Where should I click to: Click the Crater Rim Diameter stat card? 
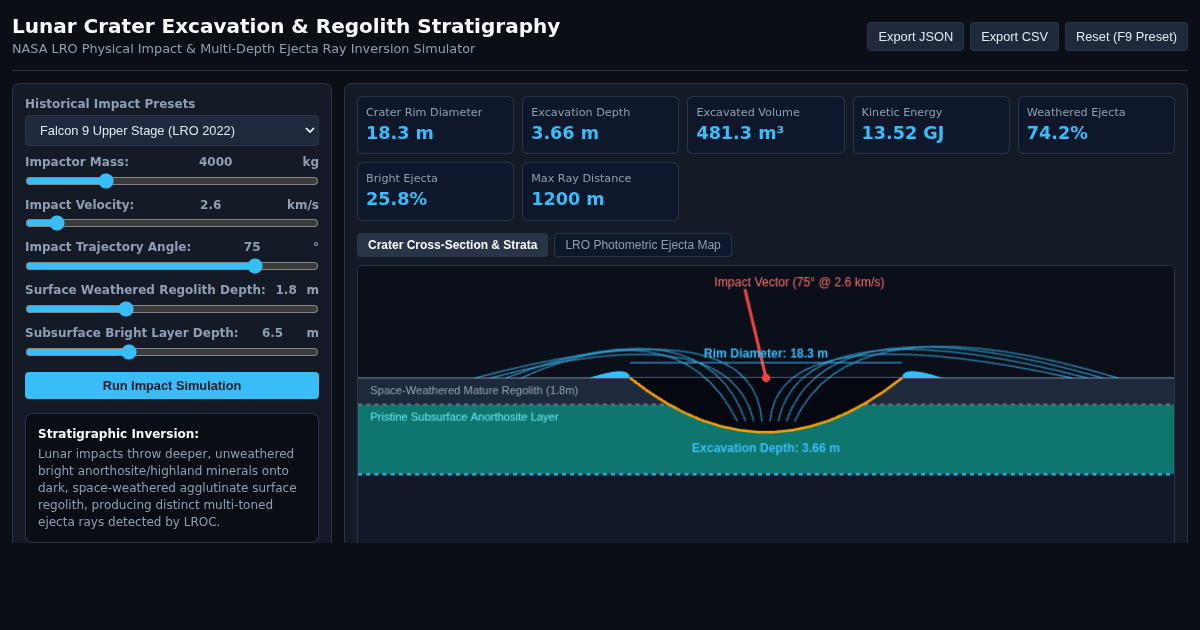435,125
